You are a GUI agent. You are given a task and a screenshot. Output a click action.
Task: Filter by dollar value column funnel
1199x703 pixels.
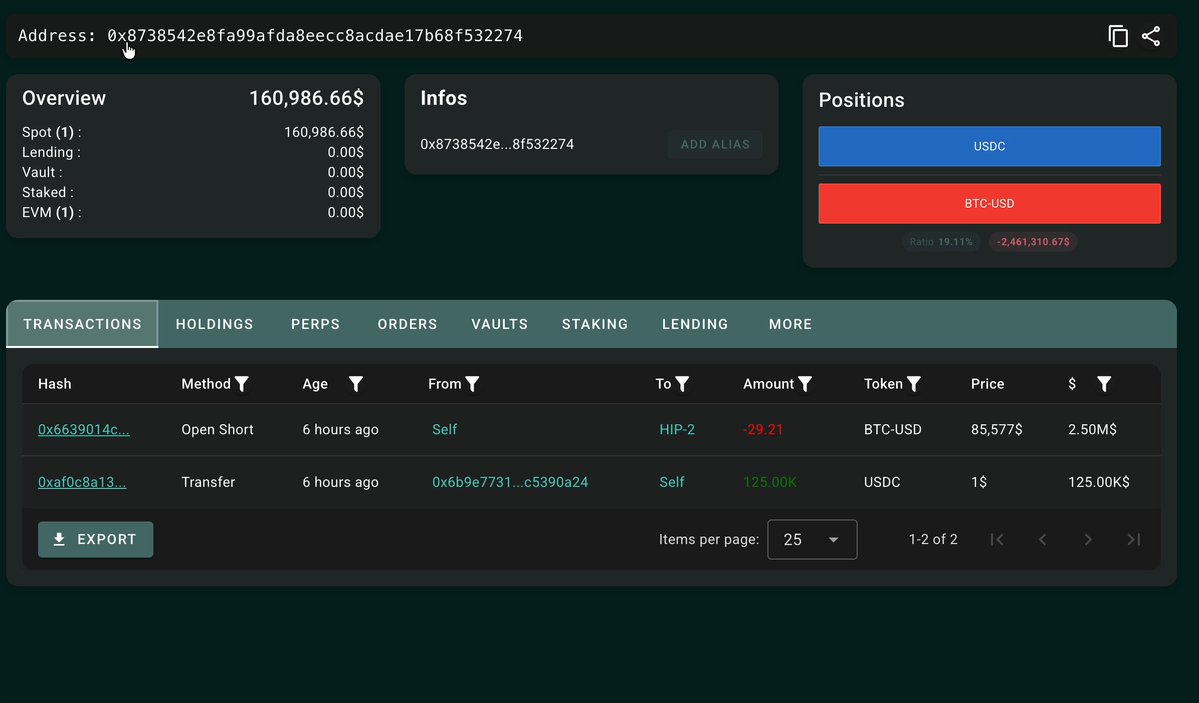click(1103, 384)
